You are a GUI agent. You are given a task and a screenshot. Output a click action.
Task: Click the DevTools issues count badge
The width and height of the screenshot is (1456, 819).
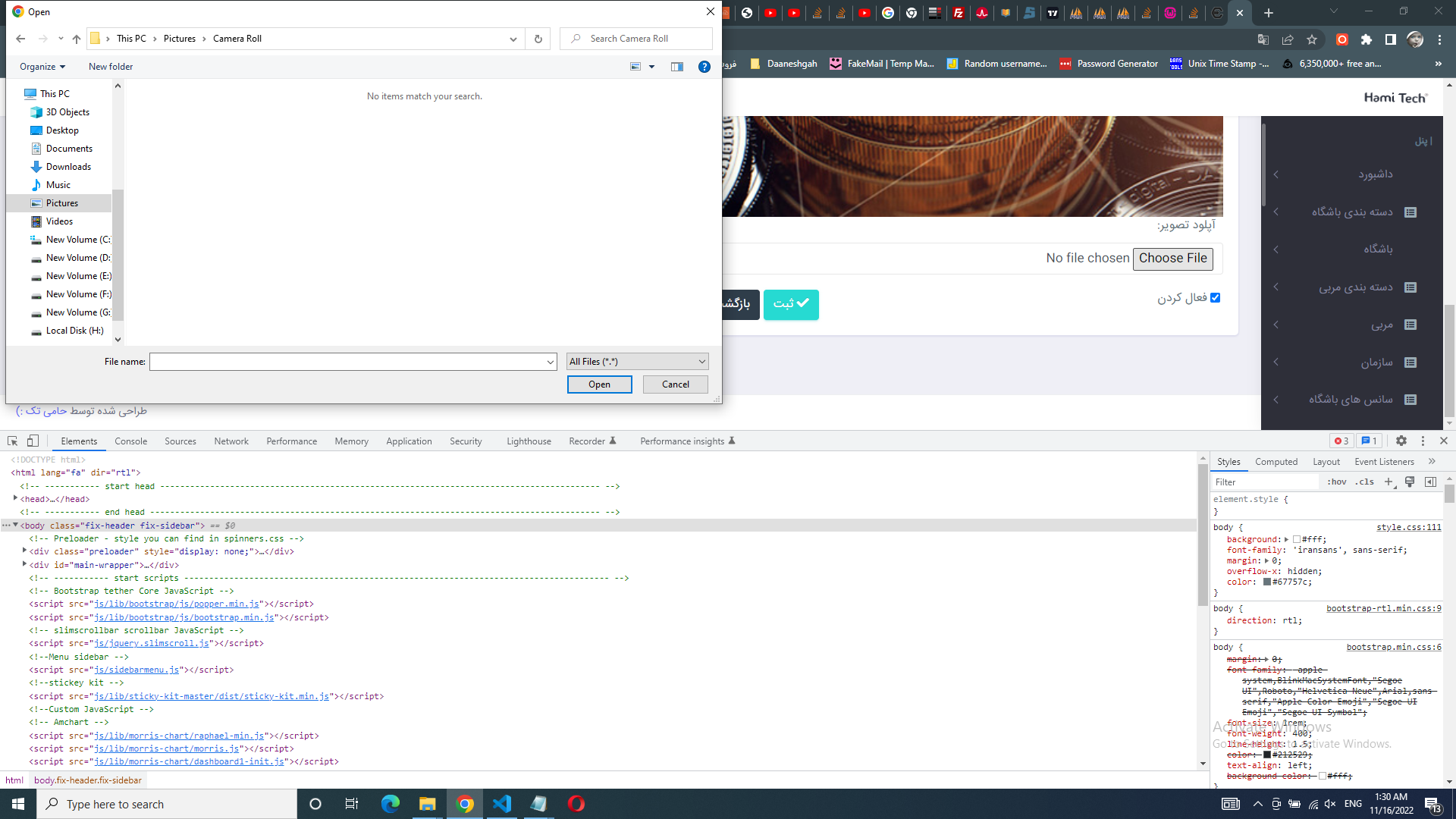click(1369, 441)
